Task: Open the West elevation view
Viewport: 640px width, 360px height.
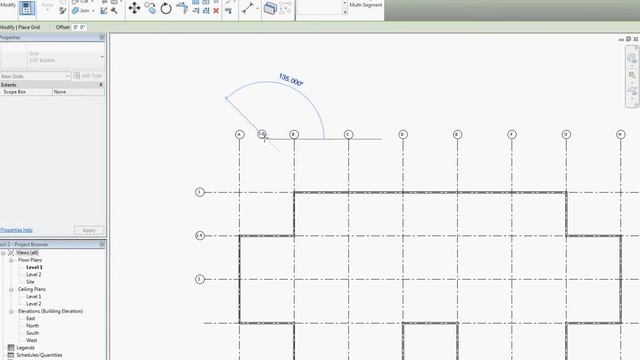Action: tap(31, 341)
